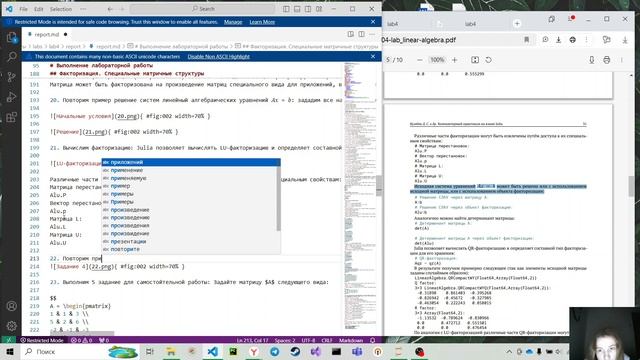This screenshot has height=360, width=640.
Task: Change indentation via Spaces: 2 status item
Action: click(x=284, y=340)
